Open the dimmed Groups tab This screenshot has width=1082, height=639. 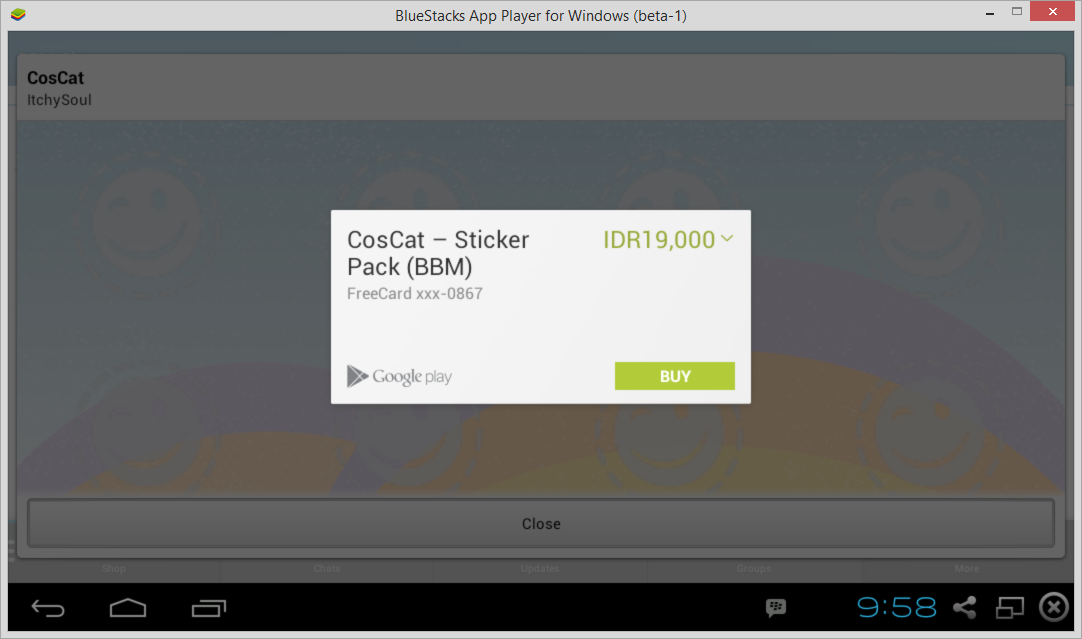click(754, 569)
